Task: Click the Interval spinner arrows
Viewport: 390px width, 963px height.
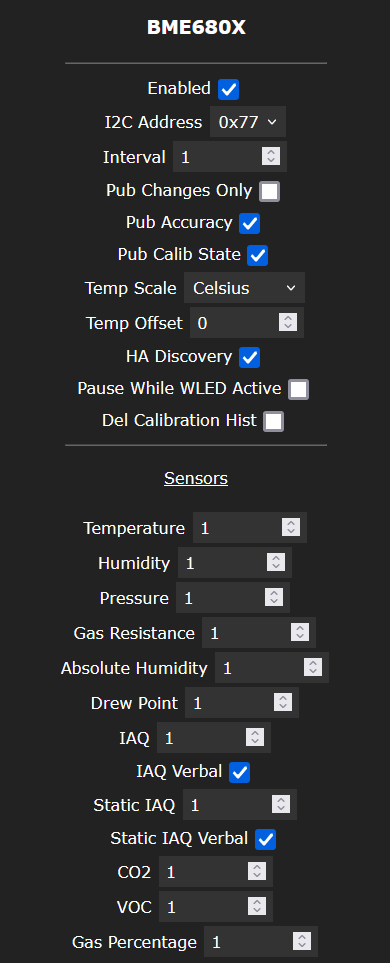Action: point(271,156)
